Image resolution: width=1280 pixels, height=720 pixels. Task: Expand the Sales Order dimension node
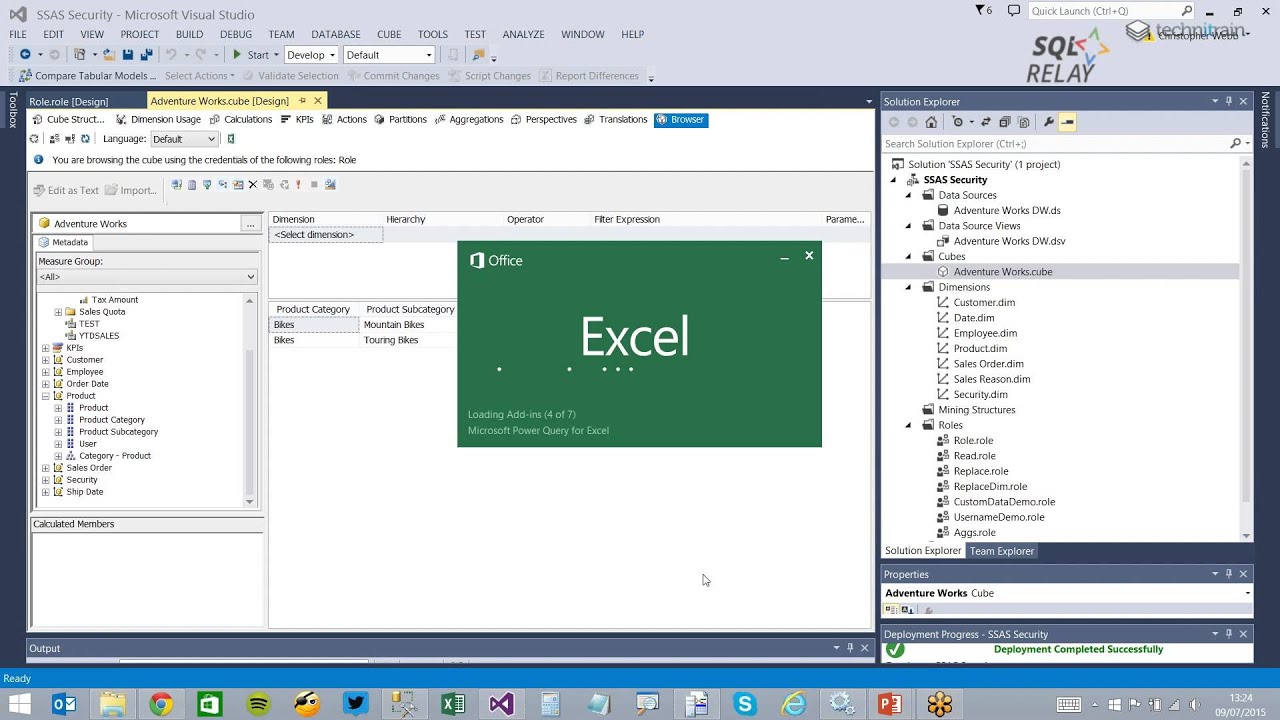[45, 468]
